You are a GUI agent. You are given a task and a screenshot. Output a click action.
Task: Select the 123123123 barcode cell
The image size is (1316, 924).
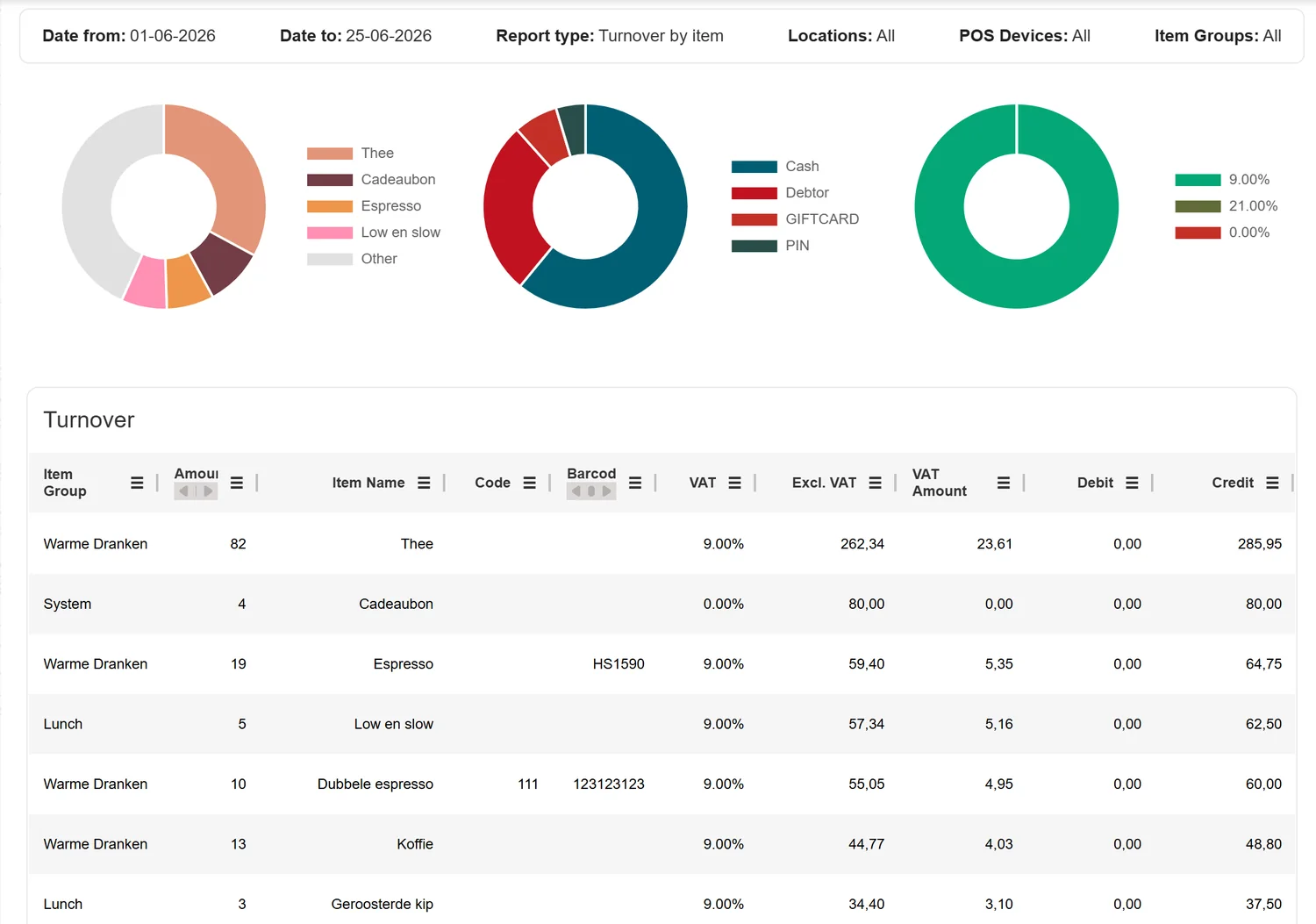click(x=609, y=784)
